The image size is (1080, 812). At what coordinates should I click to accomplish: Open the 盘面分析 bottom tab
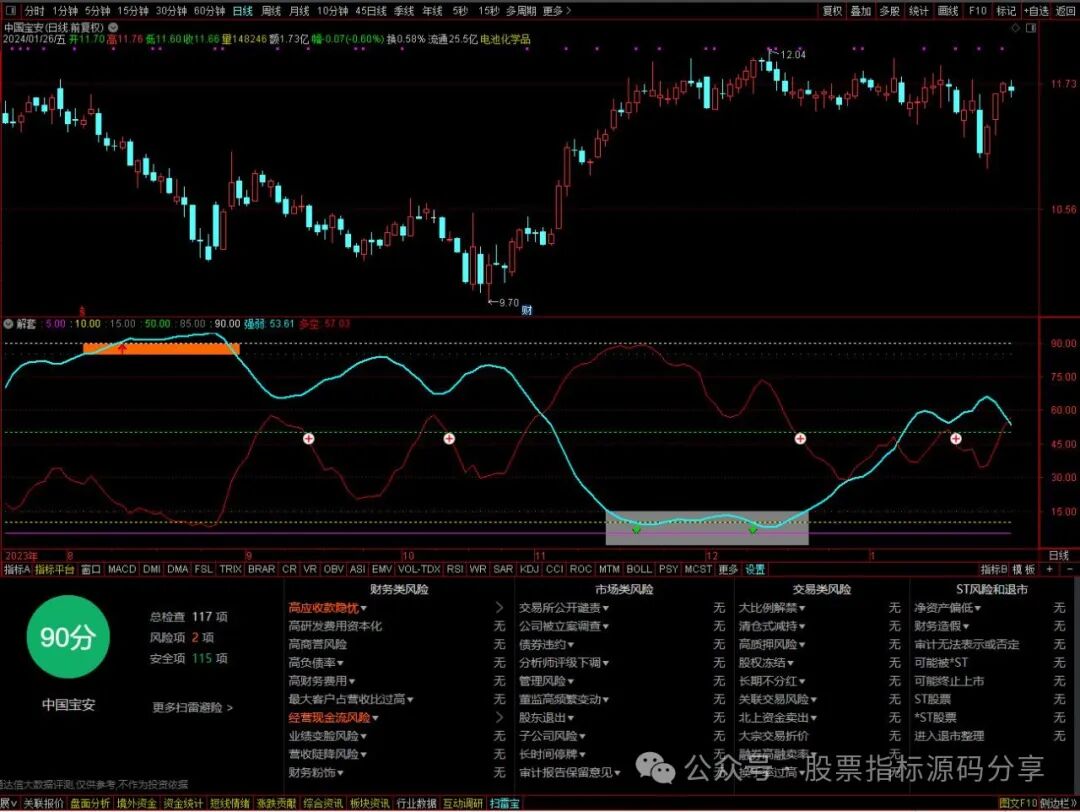(90, 803)
